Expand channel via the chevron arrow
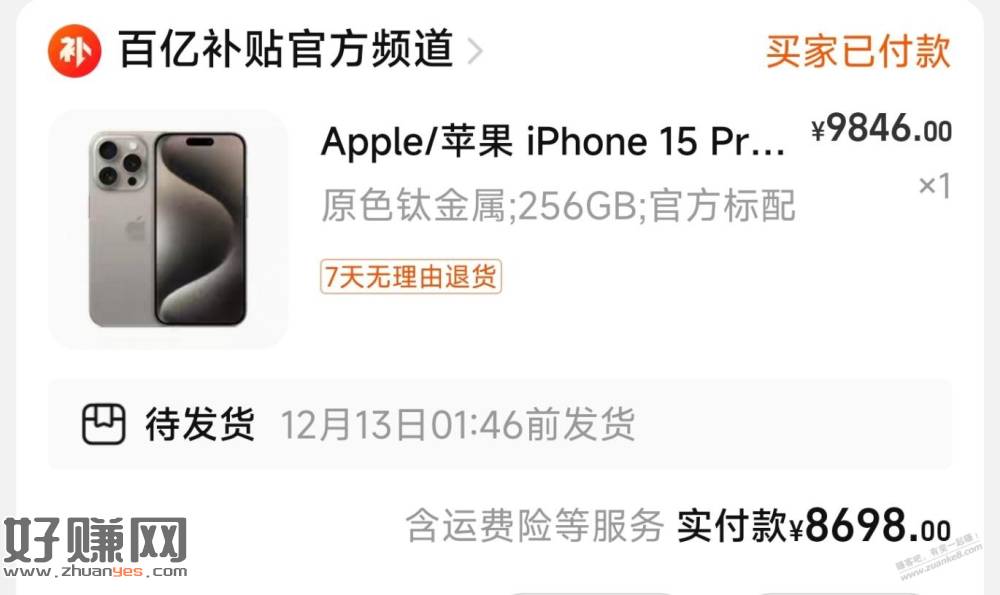 474,51
